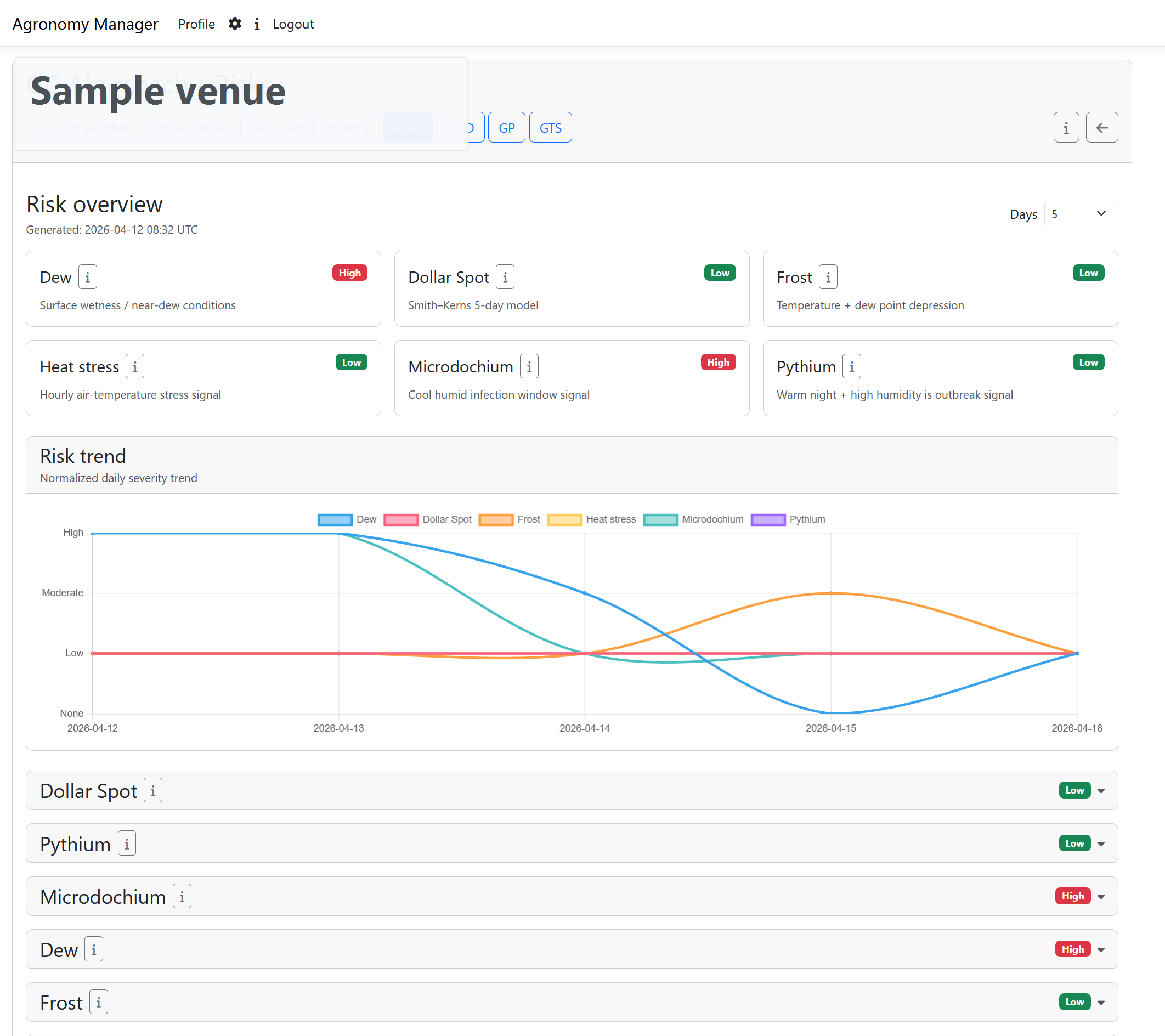Open Heat stress info icon
Image resolution: width=1165 pixels, height=1036 pixels.
coord(134,367)
